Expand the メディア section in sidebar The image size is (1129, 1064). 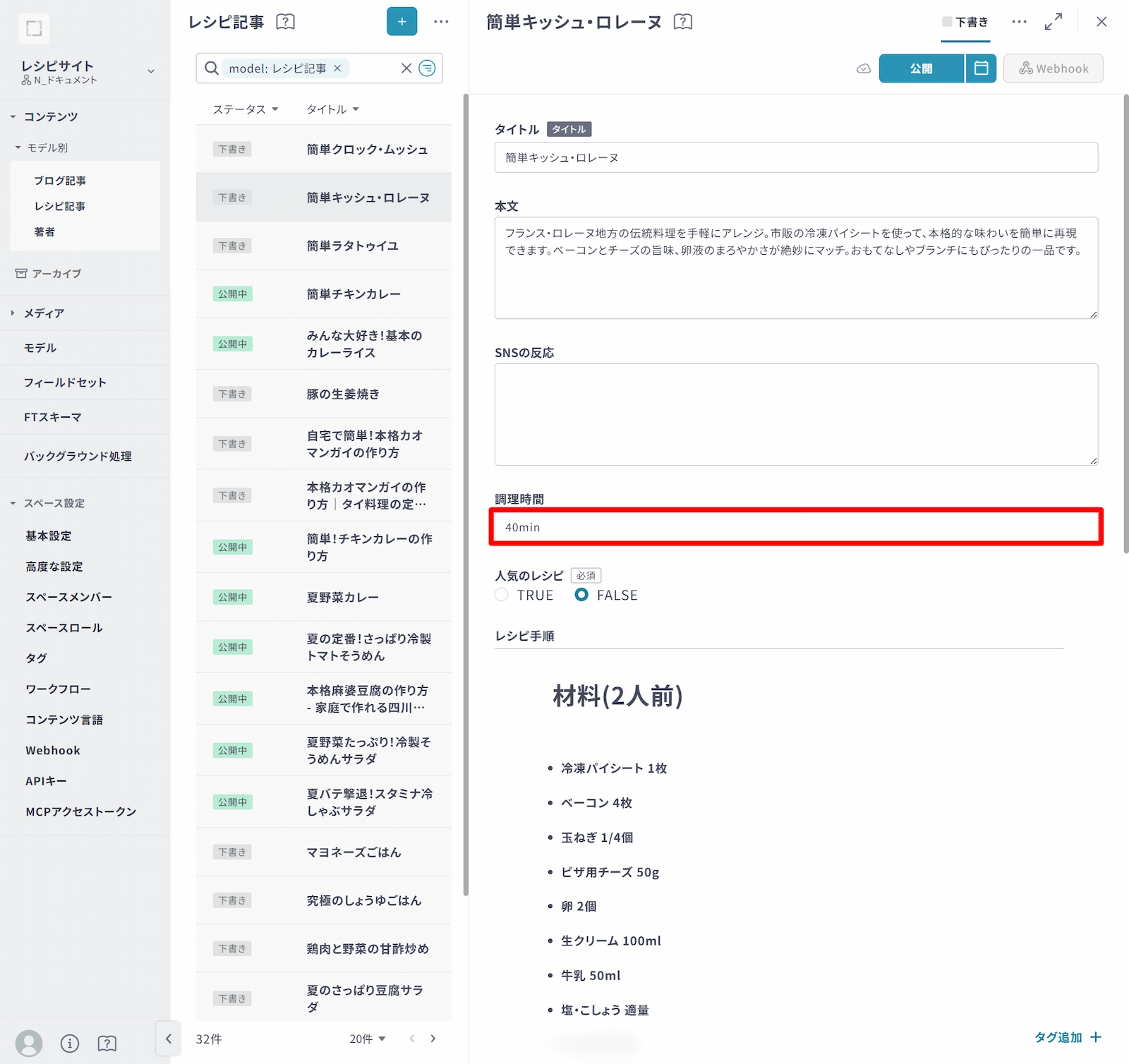(44, 313)
